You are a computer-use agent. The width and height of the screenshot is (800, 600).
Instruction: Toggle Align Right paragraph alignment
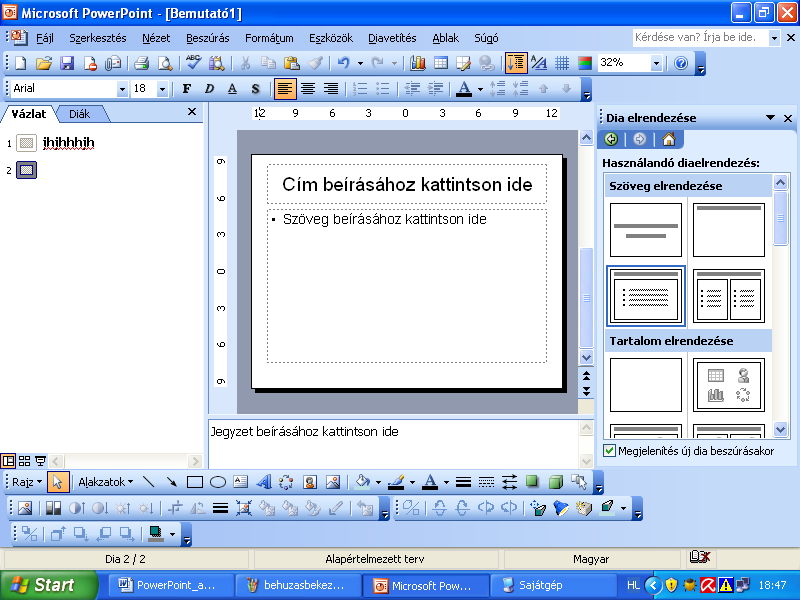click(x=331, y=89)
